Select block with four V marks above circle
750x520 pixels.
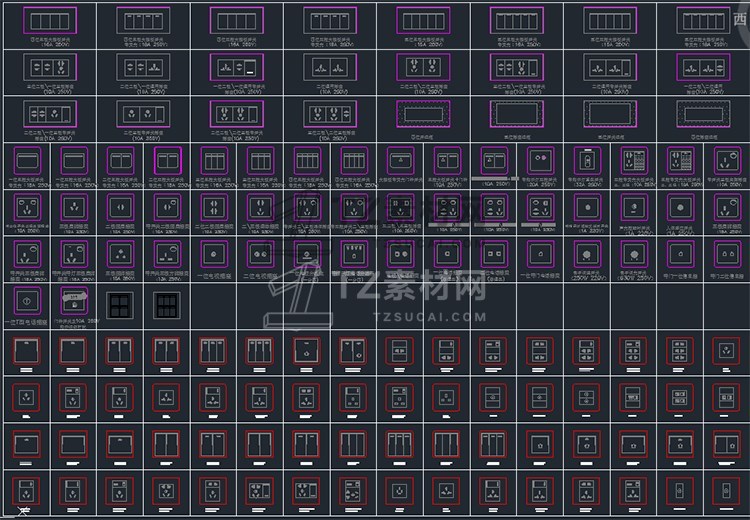pyautogui.click(x=354, y=254)
